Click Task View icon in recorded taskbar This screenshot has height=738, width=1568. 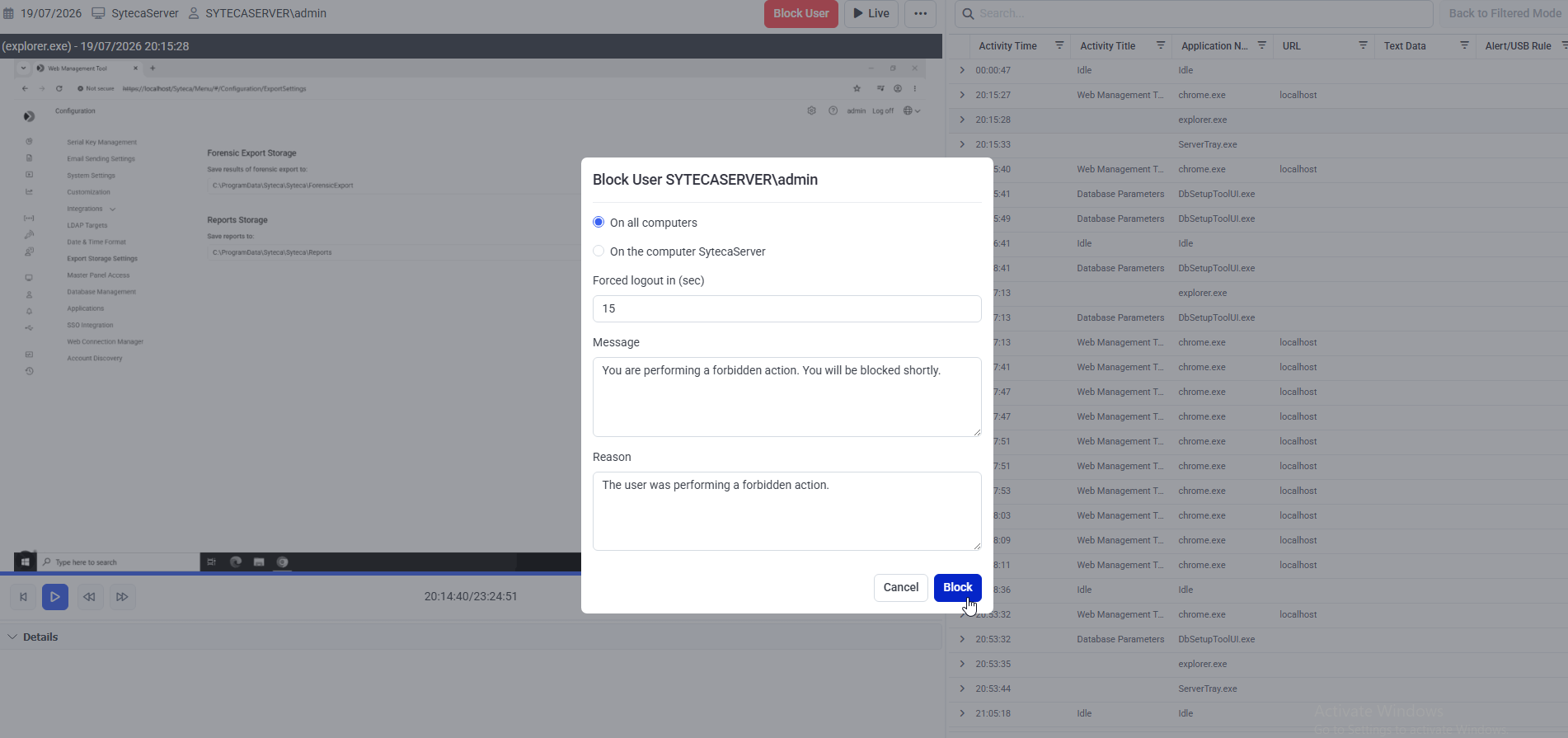click(x=212, y=562)
